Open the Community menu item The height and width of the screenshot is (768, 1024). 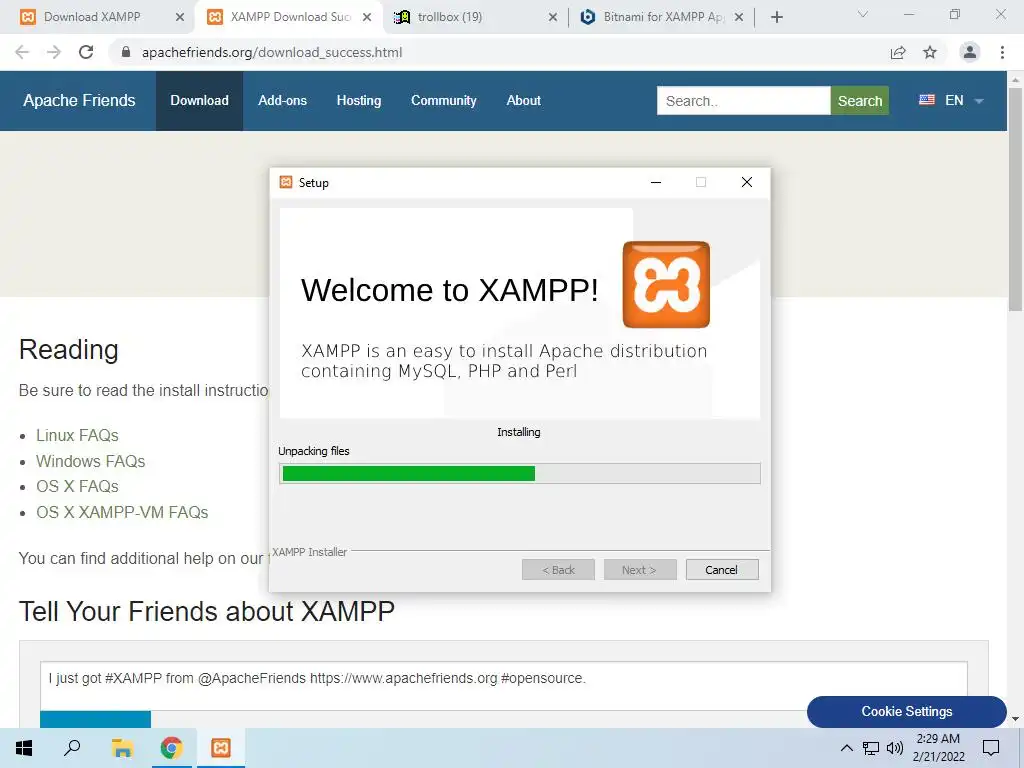pyautogui.click(x=443, y=101)
